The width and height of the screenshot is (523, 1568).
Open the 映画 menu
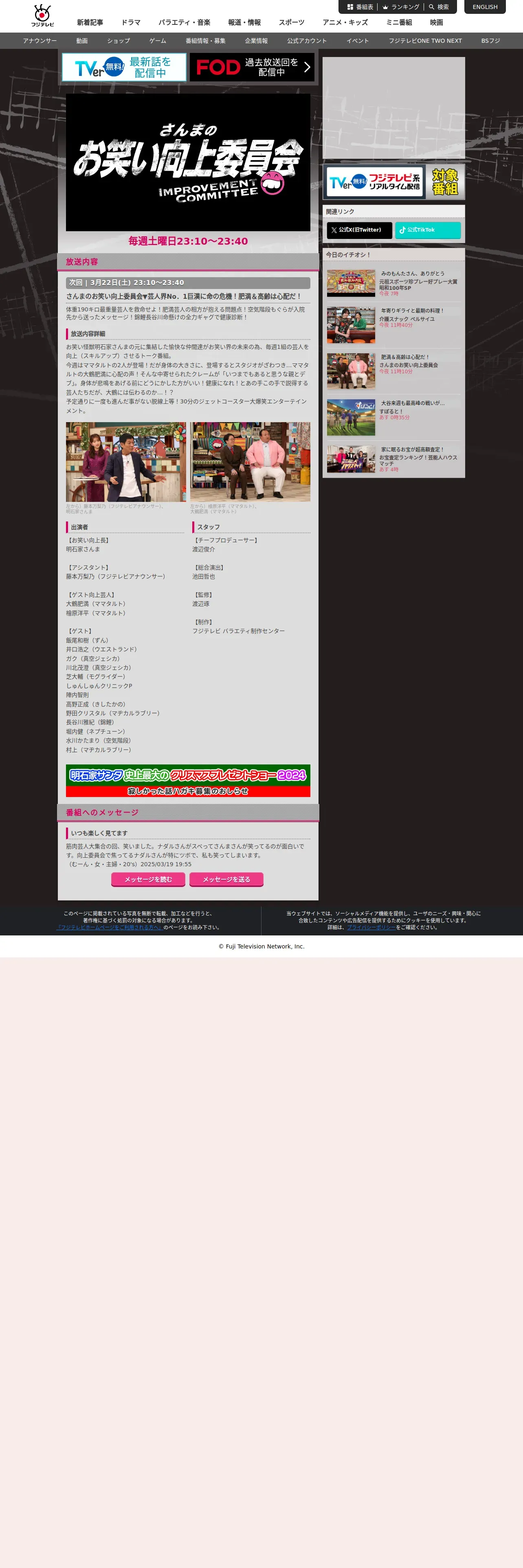437,22
